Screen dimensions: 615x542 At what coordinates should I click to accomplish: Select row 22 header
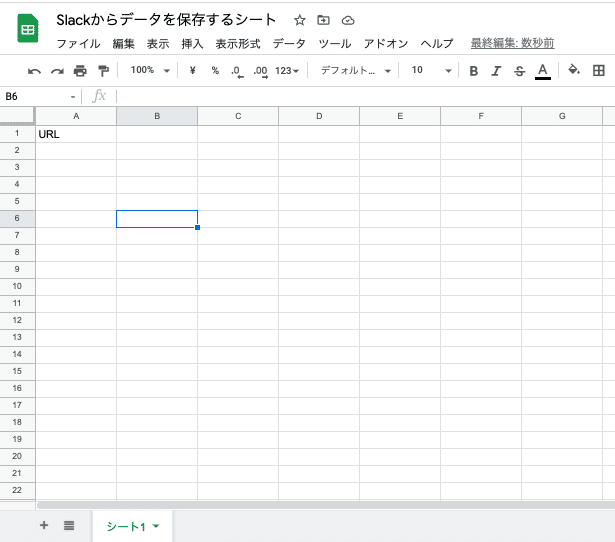click(17, 491)
